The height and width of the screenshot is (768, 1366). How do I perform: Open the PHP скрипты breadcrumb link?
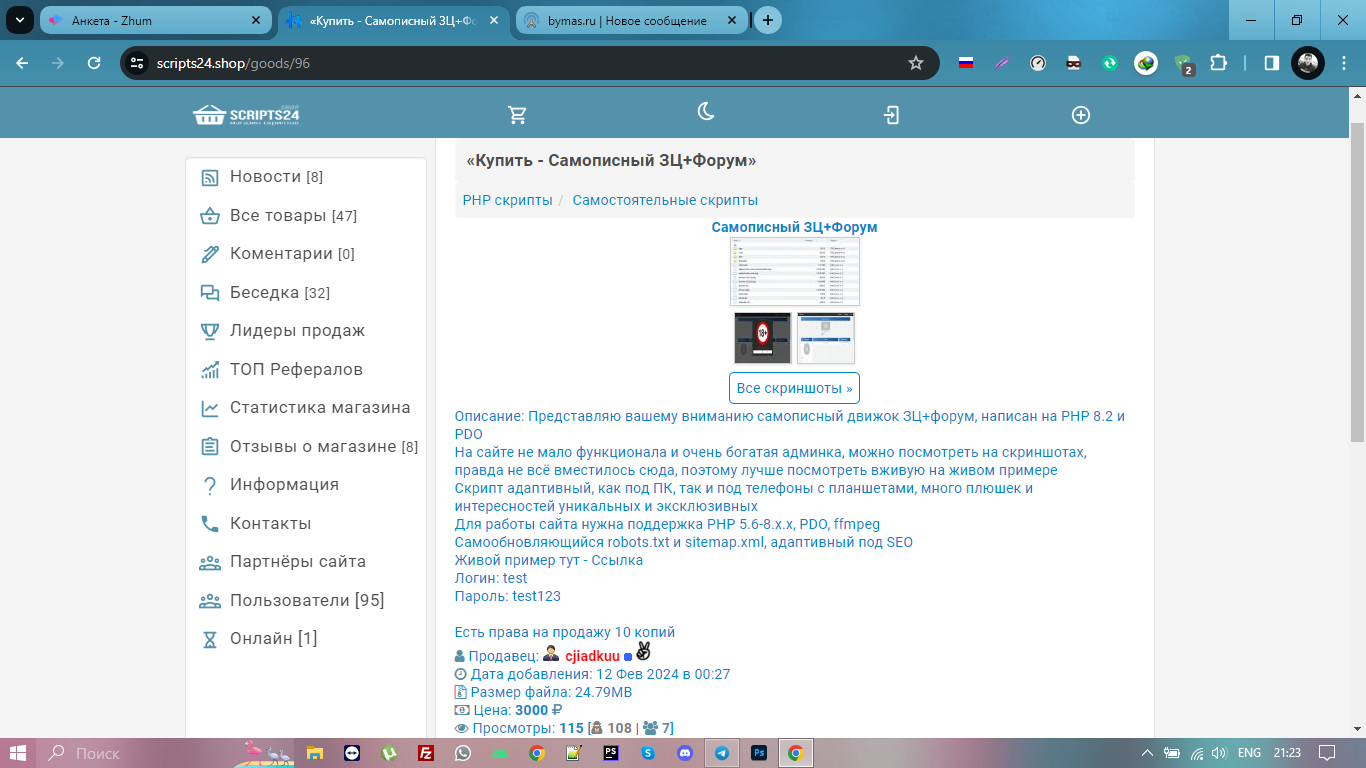[507, 200]
